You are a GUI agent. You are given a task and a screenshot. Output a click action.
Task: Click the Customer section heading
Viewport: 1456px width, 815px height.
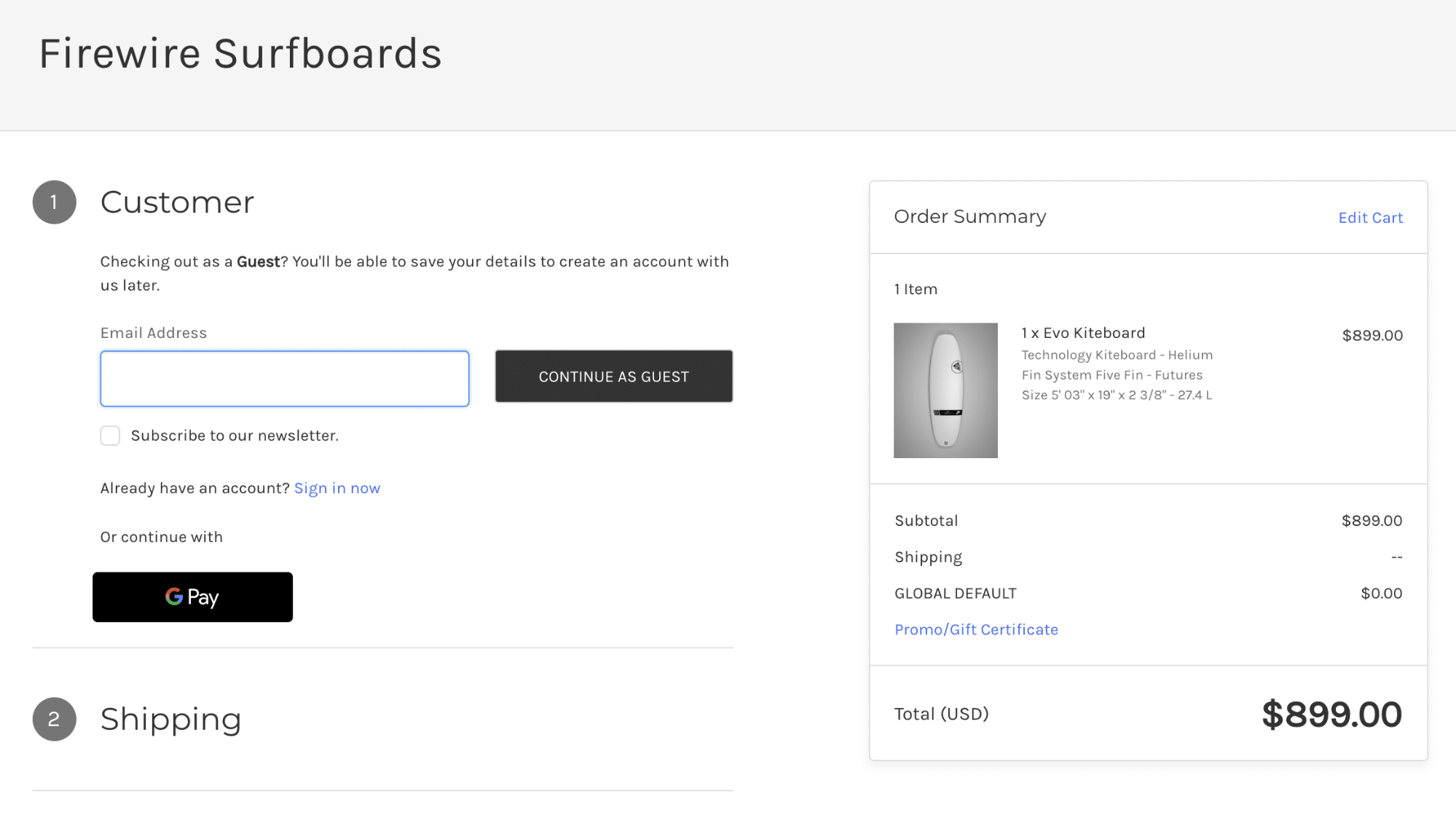tap(177, 202)
